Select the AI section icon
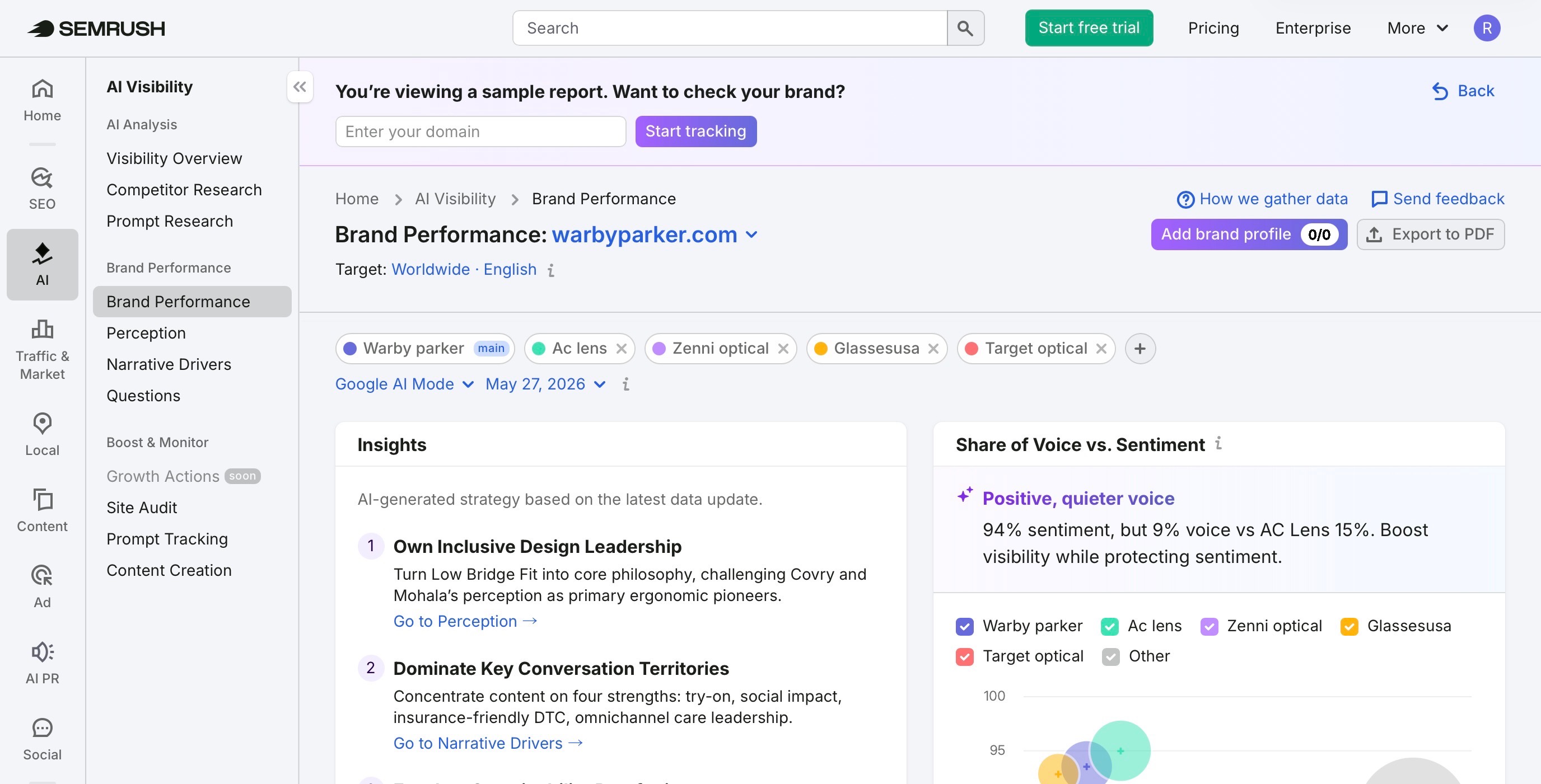 (42, 264)
